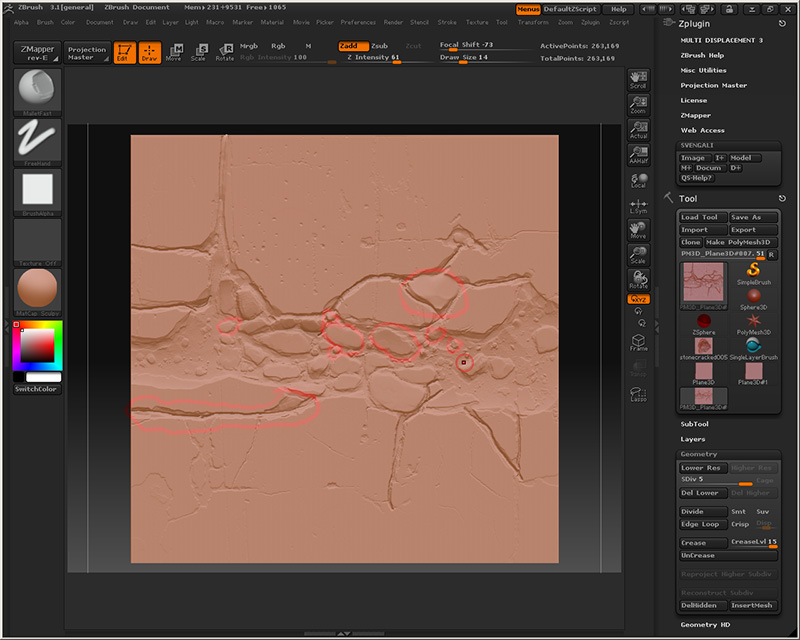Click the Load Tool button
This screenshot has width=800, height=640.
(x=703, y=217)
